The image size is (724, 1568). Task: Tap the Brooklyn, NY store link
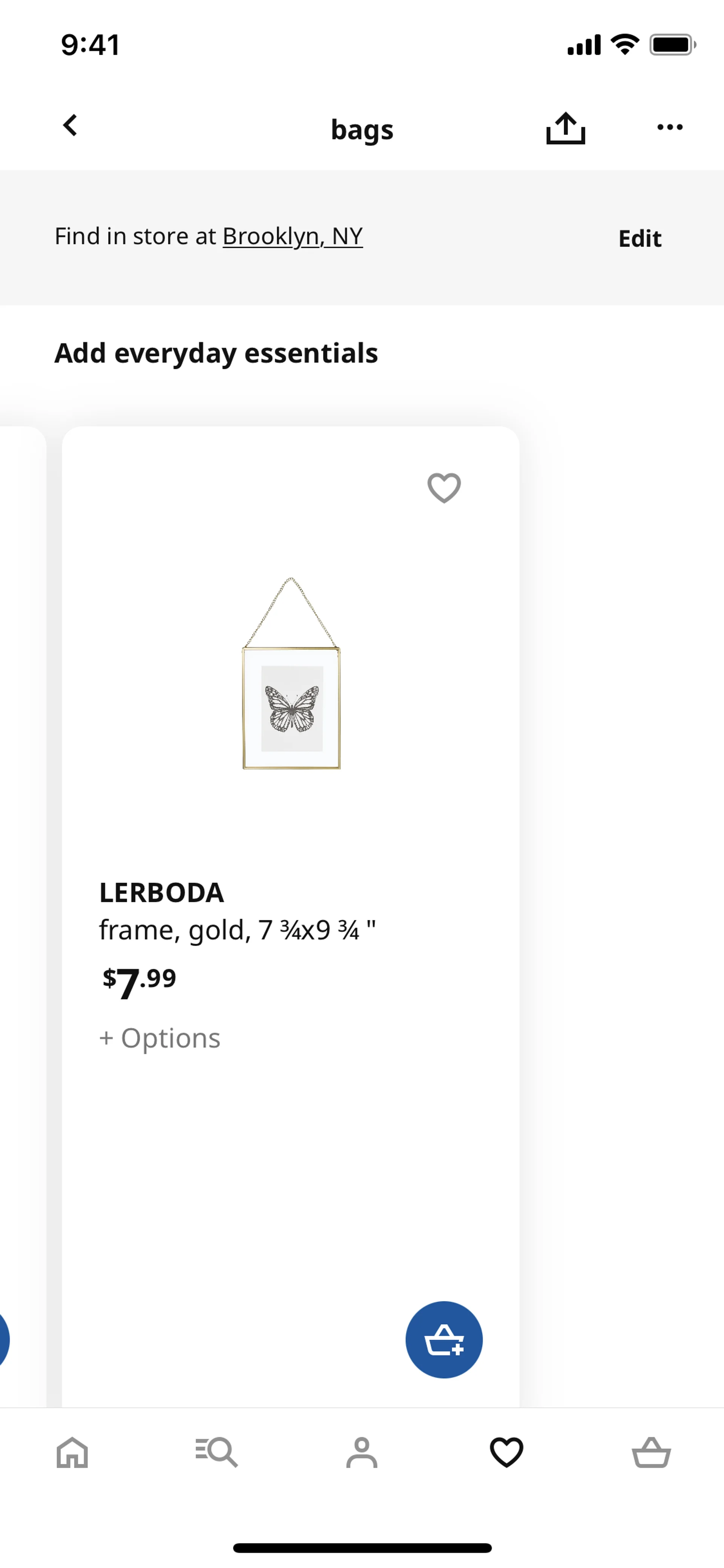pyautogui.click(x=293, y=236)
